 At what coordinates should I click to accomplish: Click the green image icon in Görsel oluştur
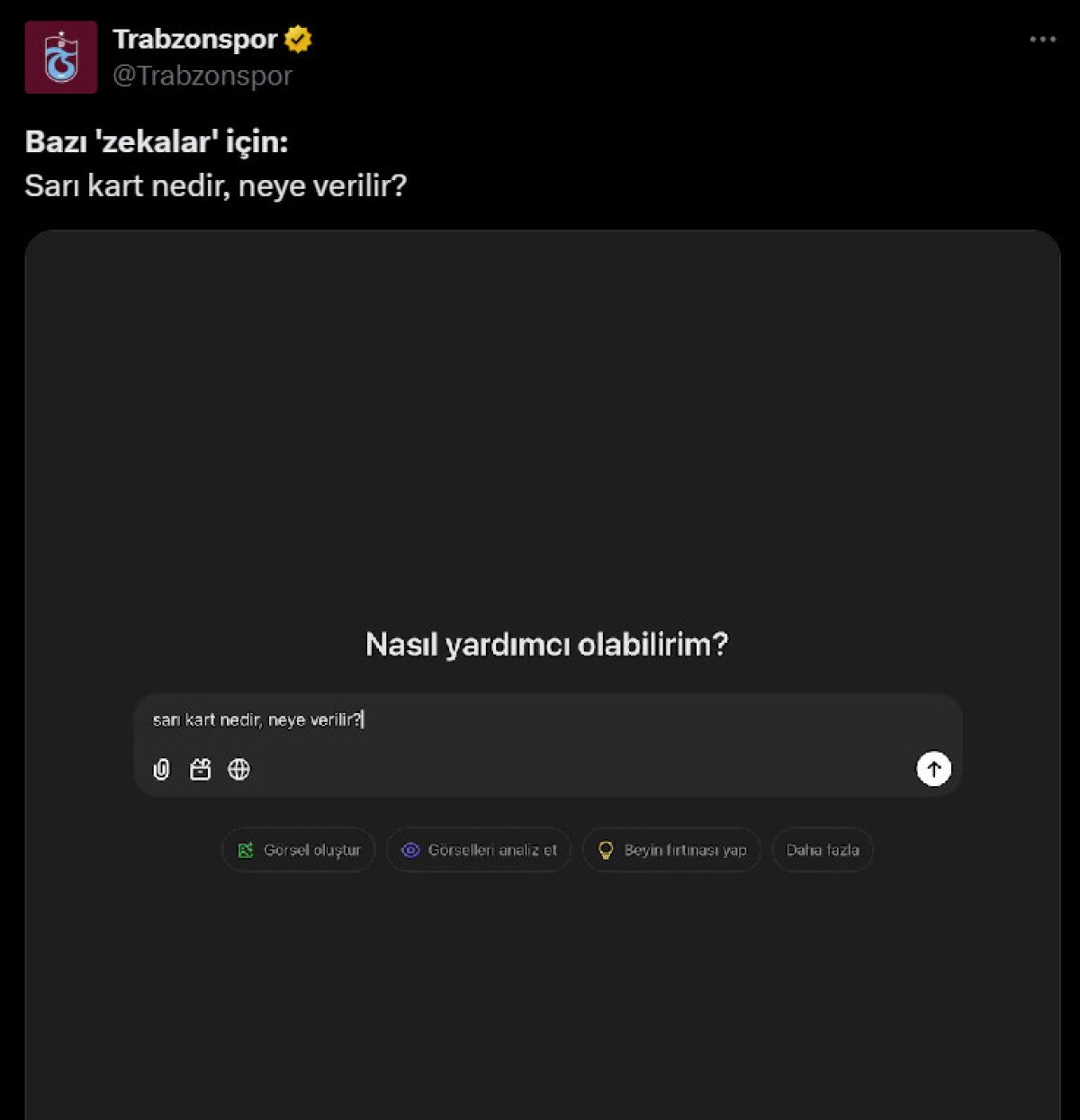pyautogui.click(x=245, y=850)
